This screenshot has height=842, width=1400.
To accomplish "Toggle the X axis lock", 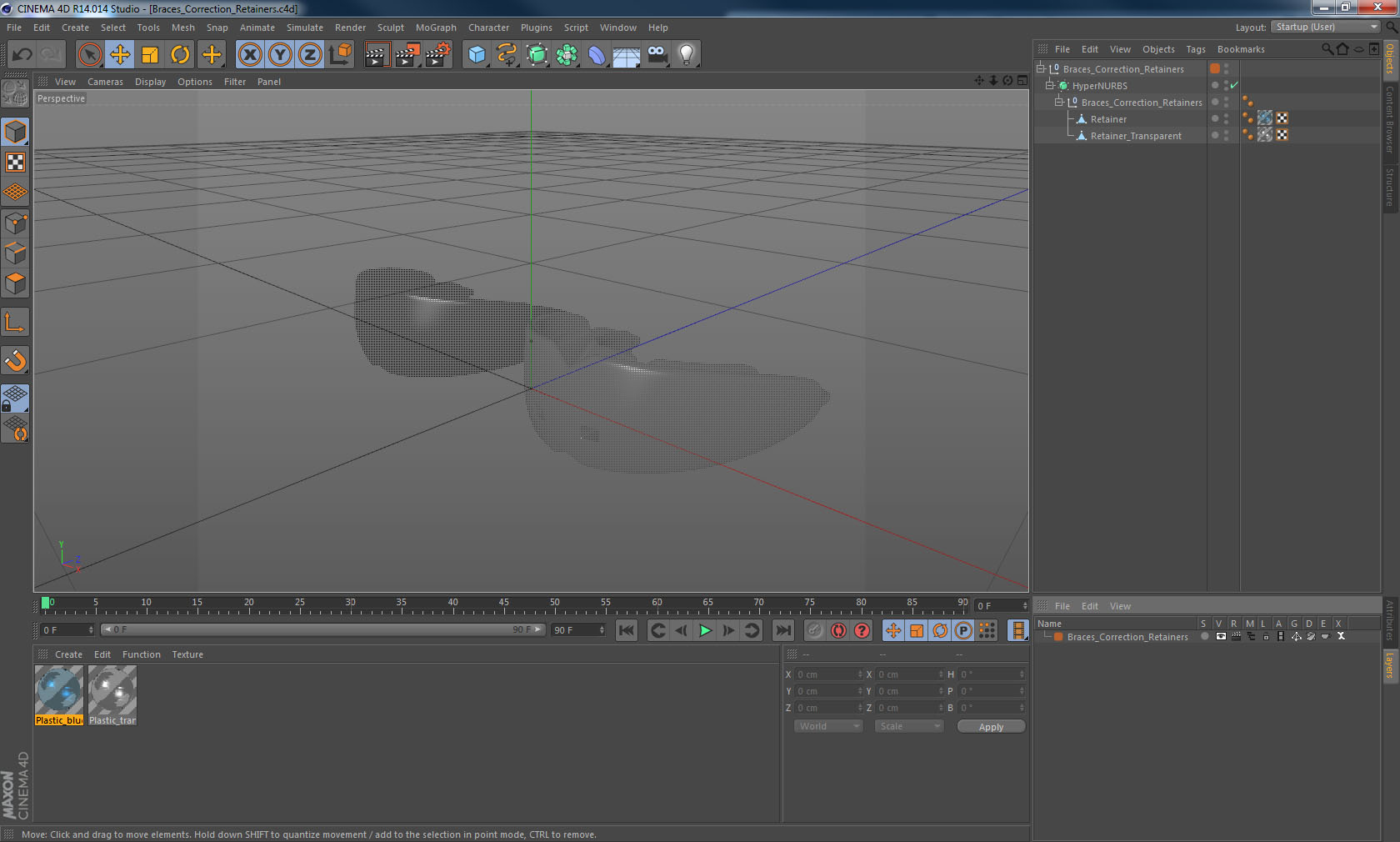I will [x=250, y=55].
